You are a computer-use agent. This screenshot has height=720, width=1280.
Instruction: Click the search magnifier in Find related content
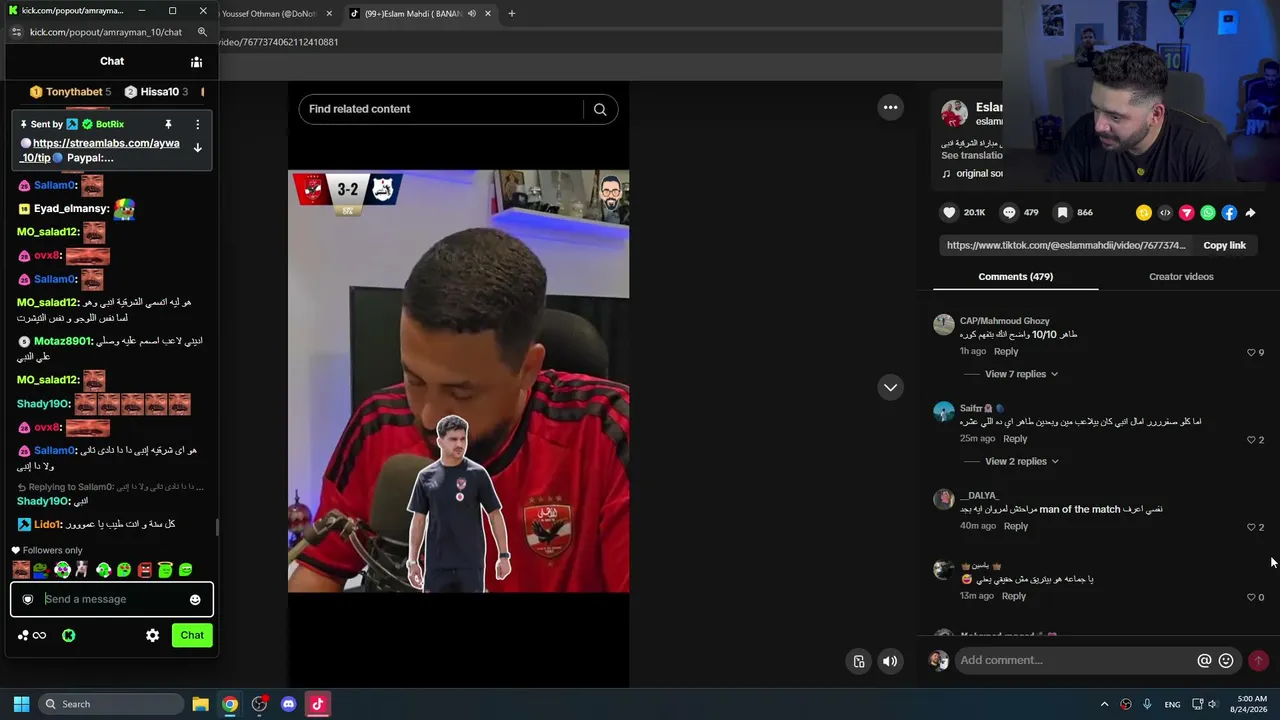[x=600, y=109]
